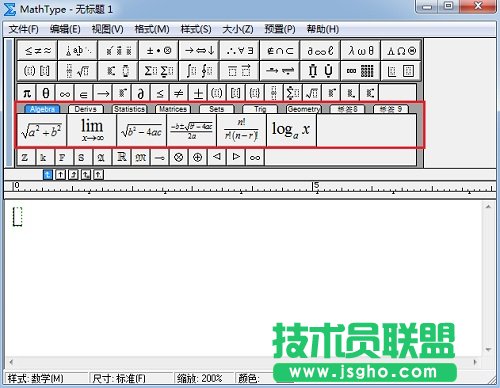Switch to the Derivs tab
The width and height of the screenshot is (500, 388).
[x=86, y=109]
